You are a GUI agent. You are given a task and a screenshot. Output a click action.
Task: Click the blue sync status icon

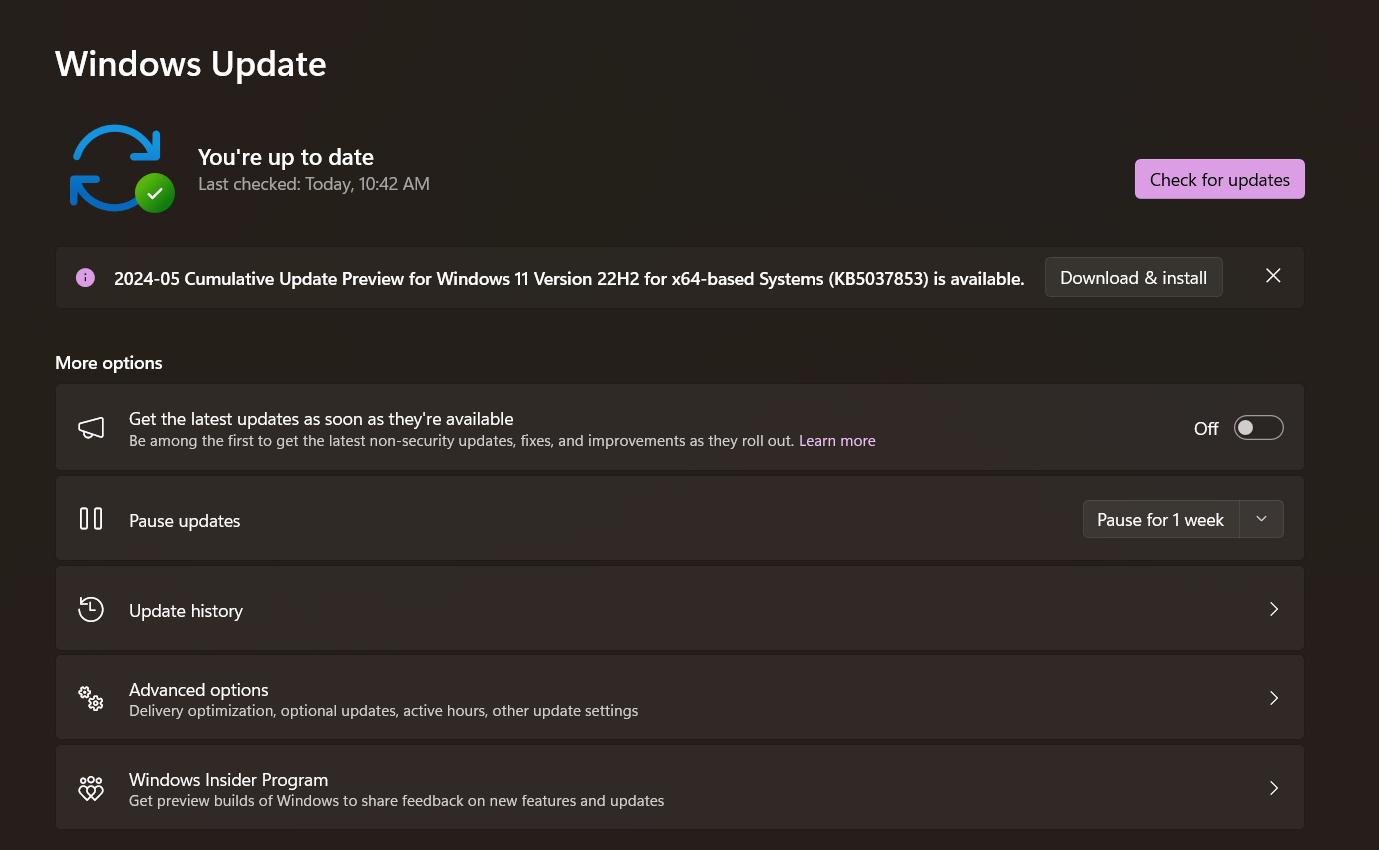(116, 167)
